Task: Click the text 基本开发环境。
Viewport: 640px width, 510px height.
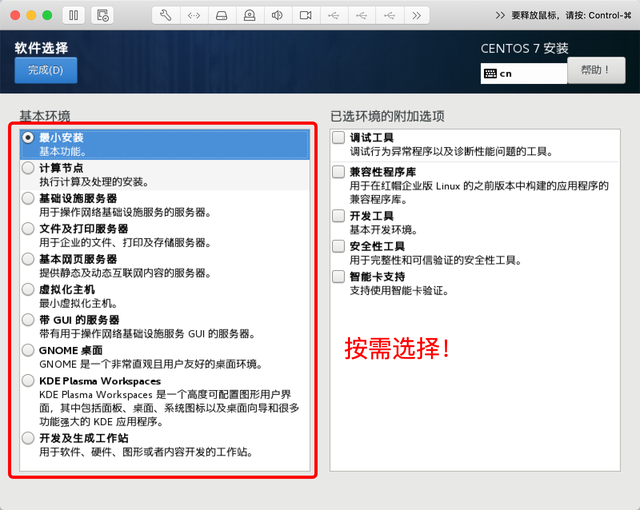Action: (x=384, y=230)
